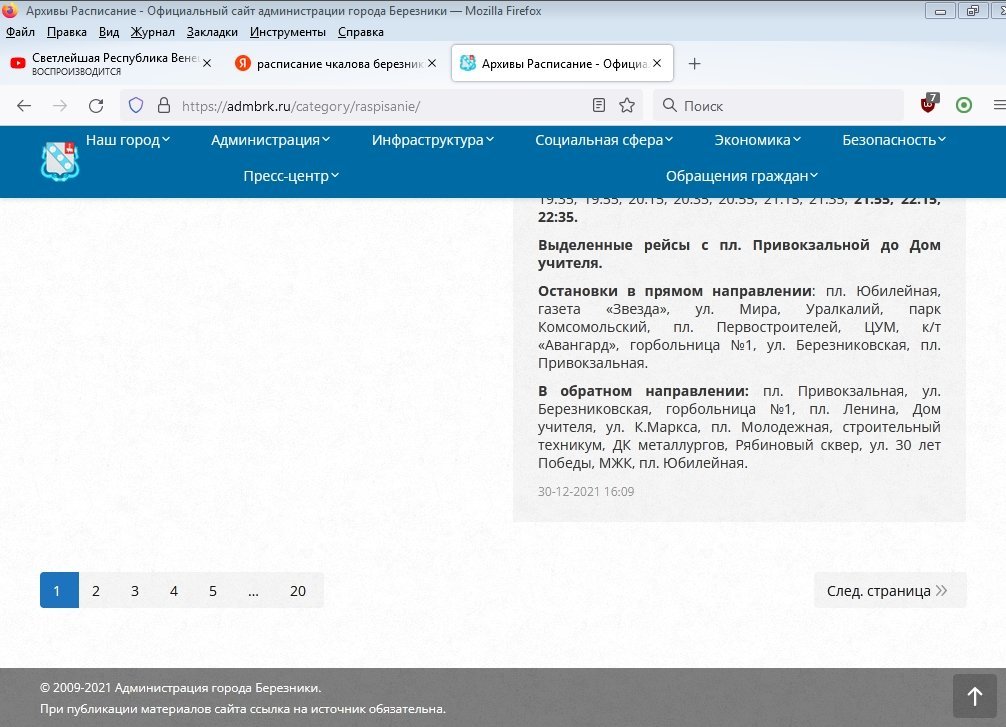
Task: Expand the «Социальная сфера» dropdown menu
Action: [604, 140]
